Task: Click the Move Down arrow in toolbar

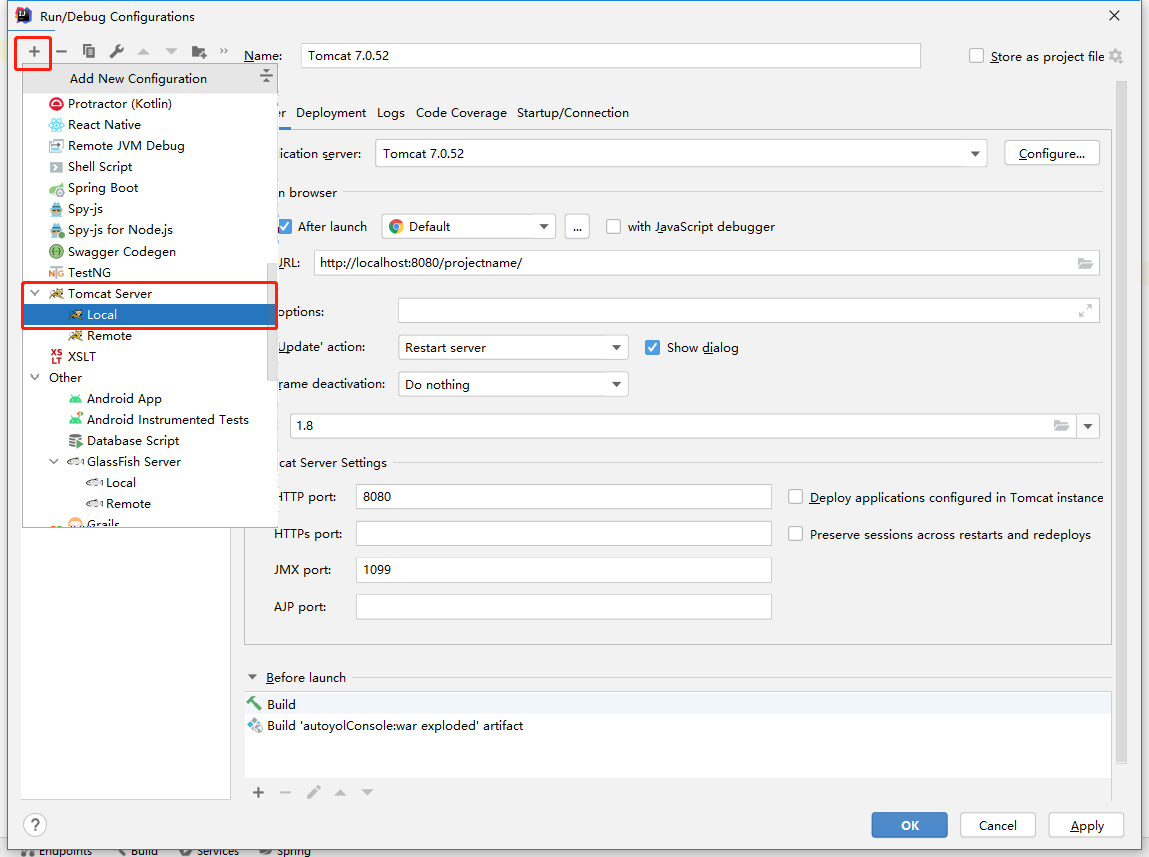Action: point(171,51)
